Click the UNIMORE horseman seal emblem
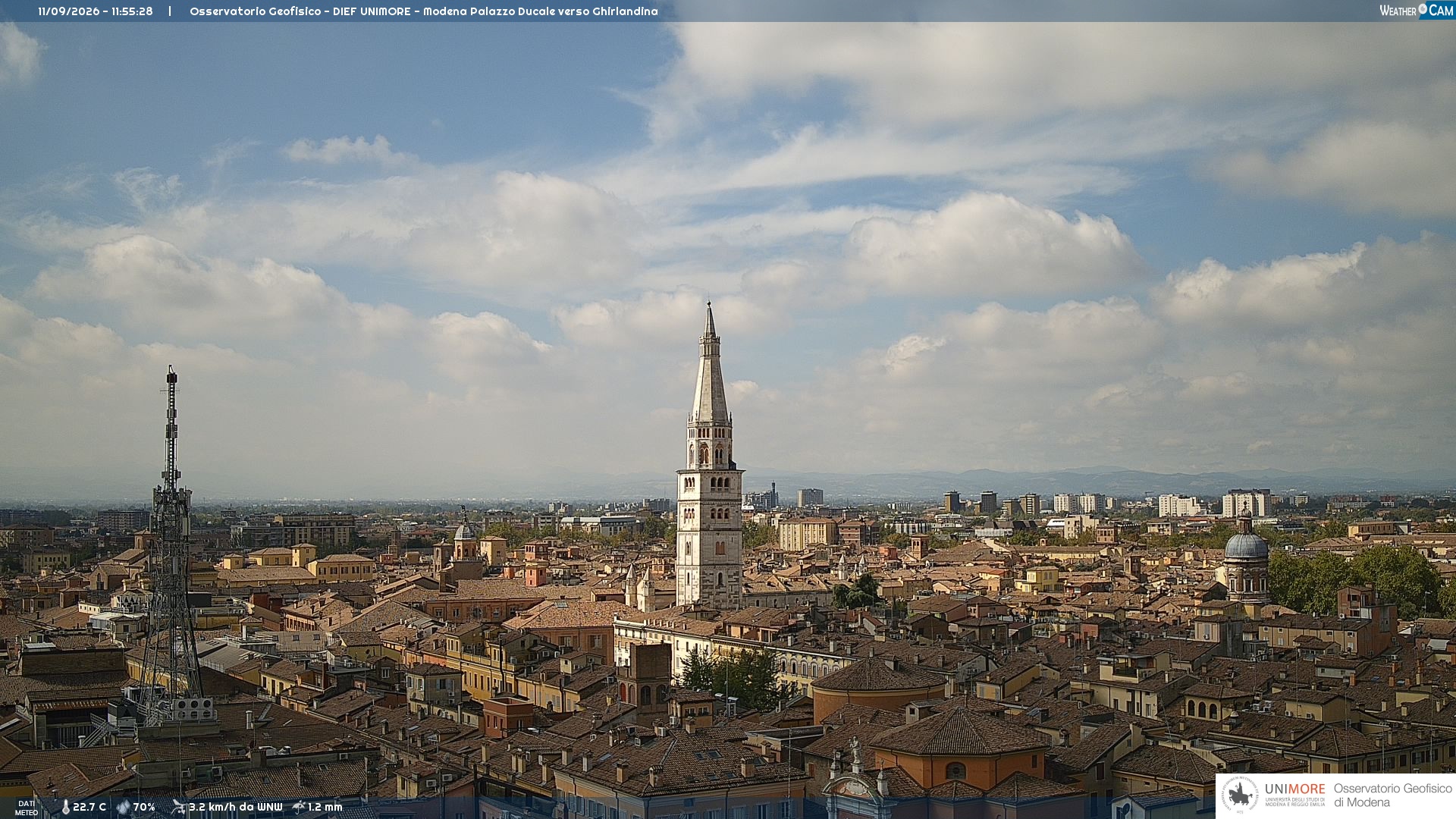This screenshot has width=1456, height=819. (1240, 795)
